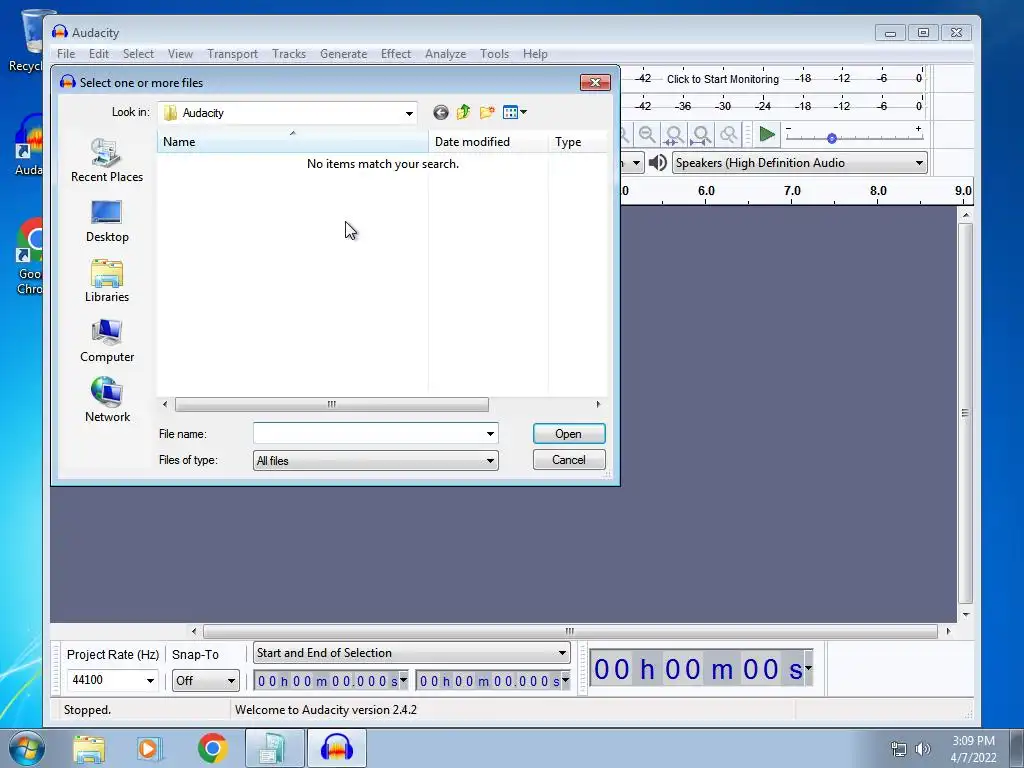The width and height of the screenshot is (1024, 768).
Task: Open View Menu icon in file dialog
Action: pos(515,112)
